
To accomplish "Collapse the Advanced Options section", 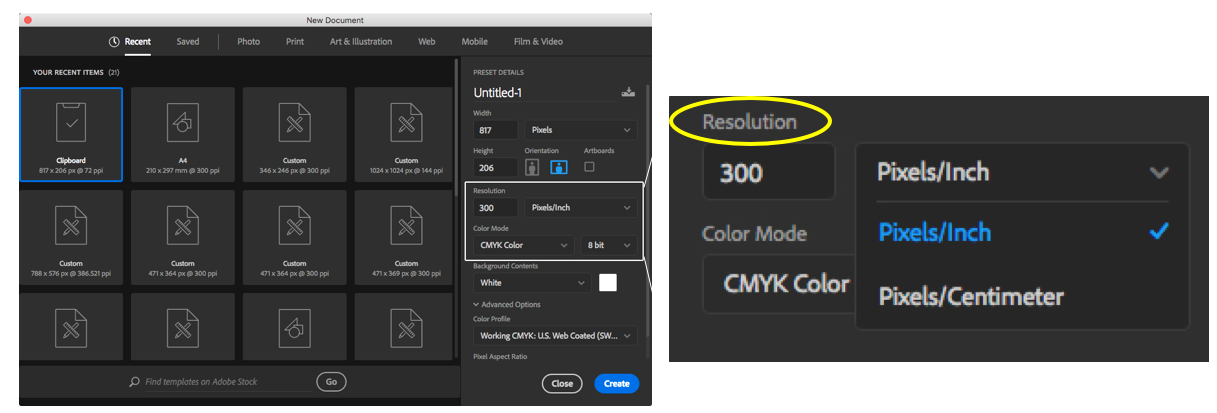I will point(510,304).
